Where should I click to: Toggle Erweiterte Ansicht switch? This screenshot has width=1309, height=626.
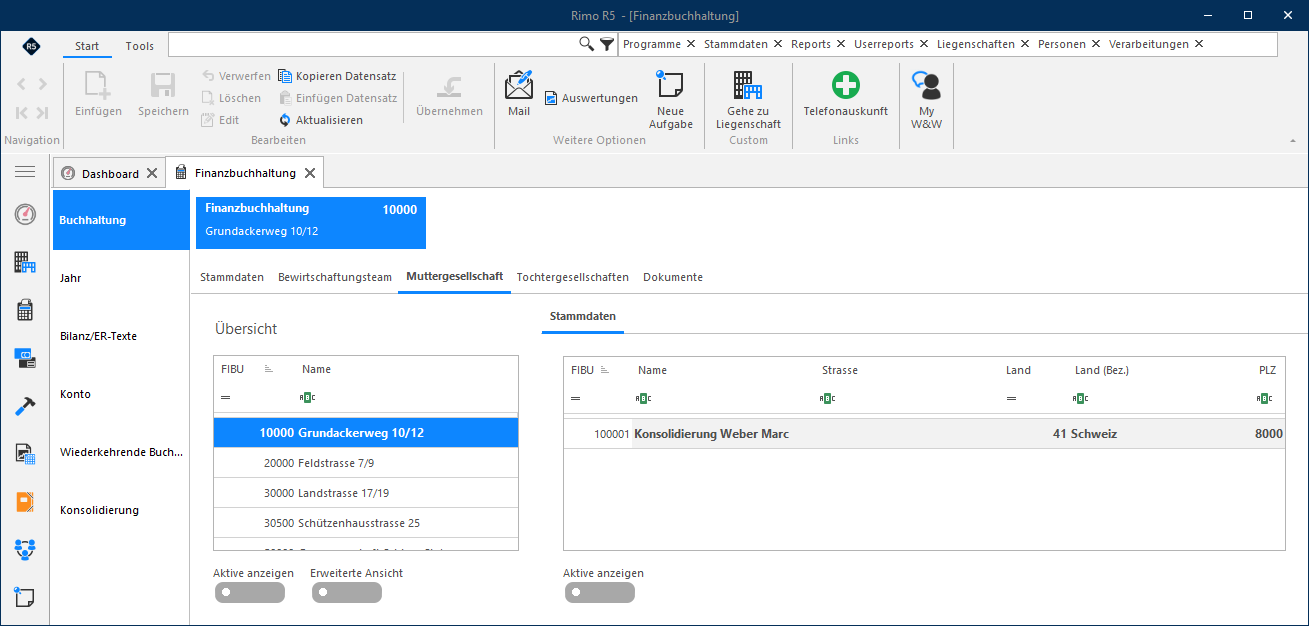pyautogui.click(x=346, y=592)
